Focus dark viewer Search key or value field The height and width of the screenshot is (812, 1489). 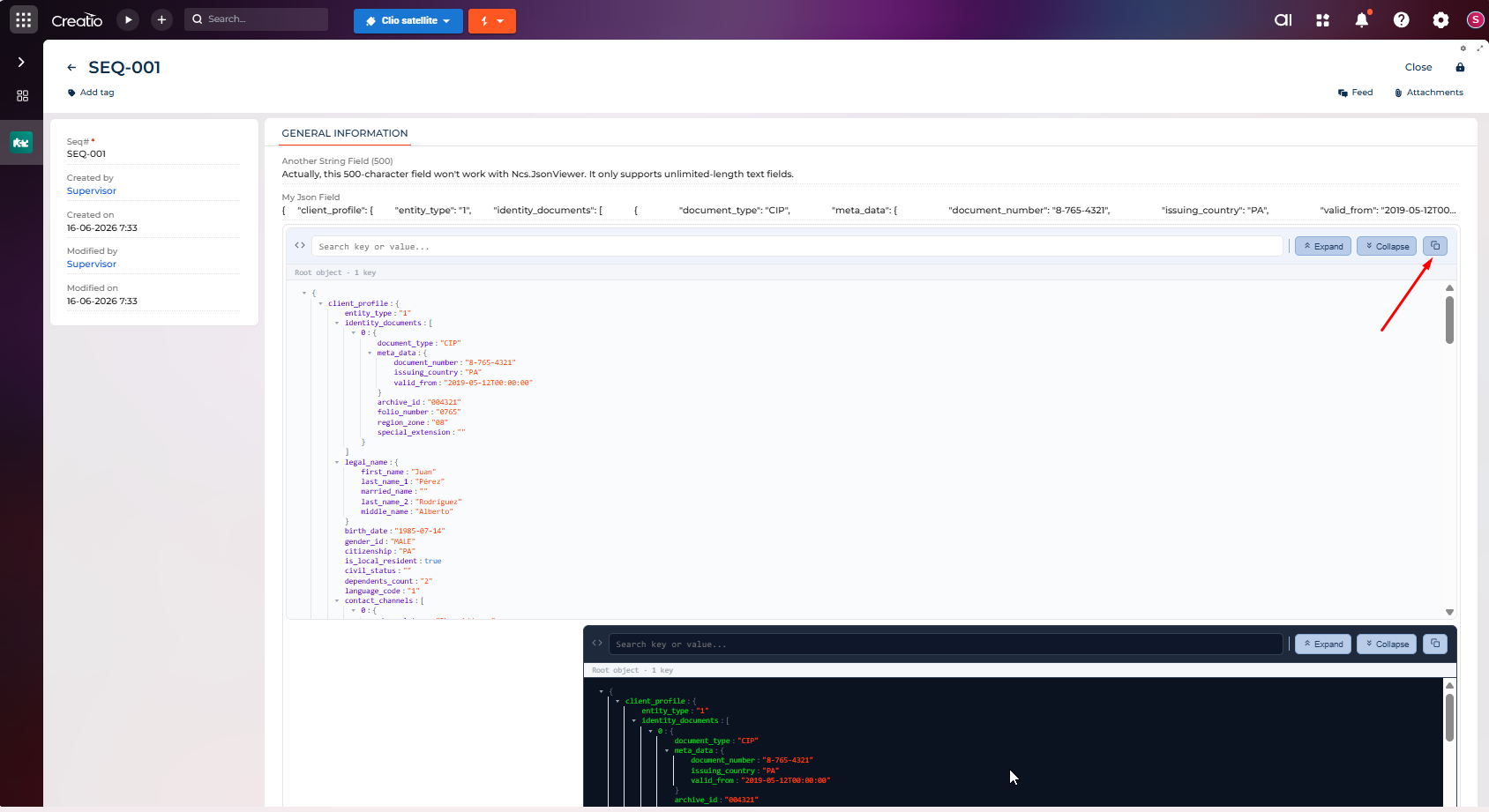coord(945,644)
